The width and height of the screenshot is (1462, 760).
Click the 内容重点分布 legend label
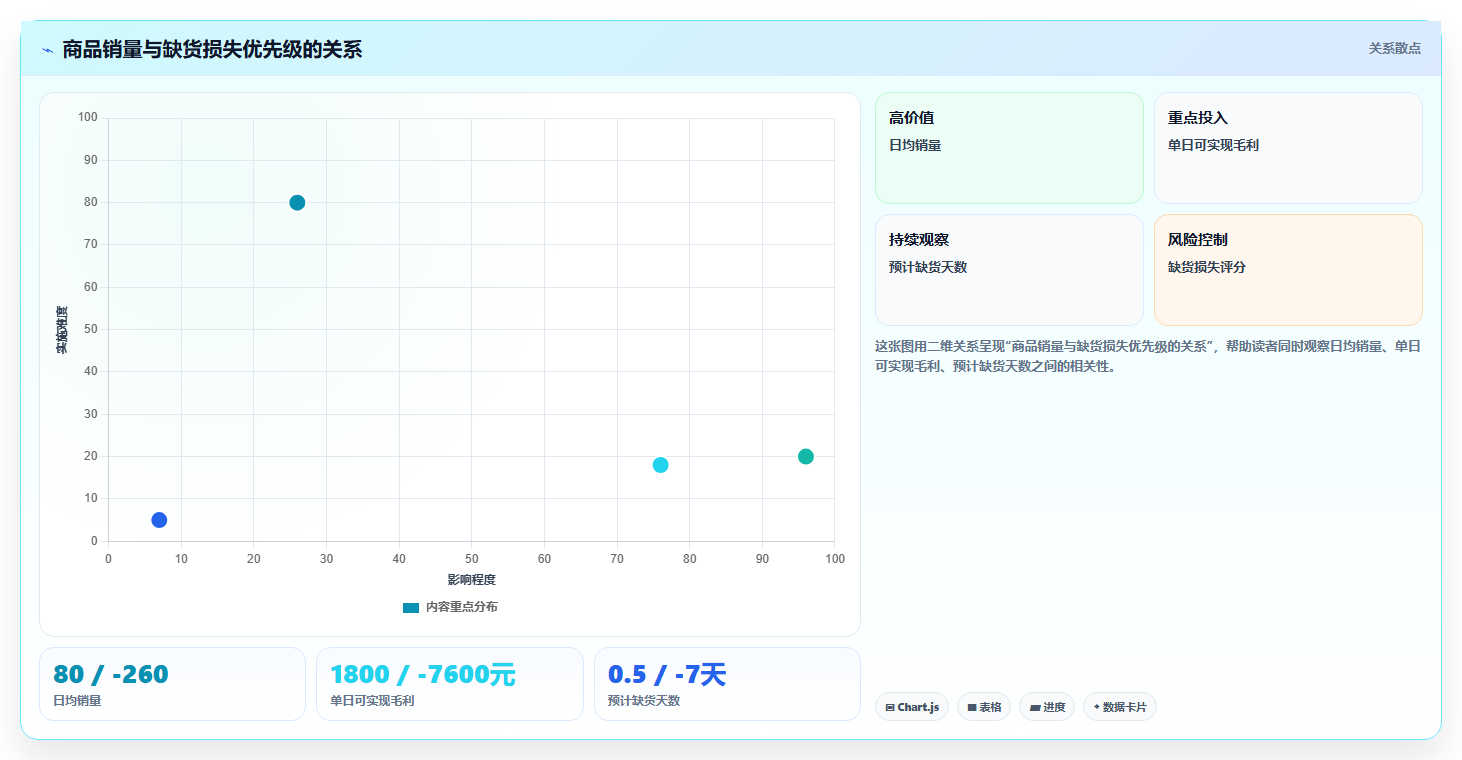pyautogui.click(x=461, y=607)
